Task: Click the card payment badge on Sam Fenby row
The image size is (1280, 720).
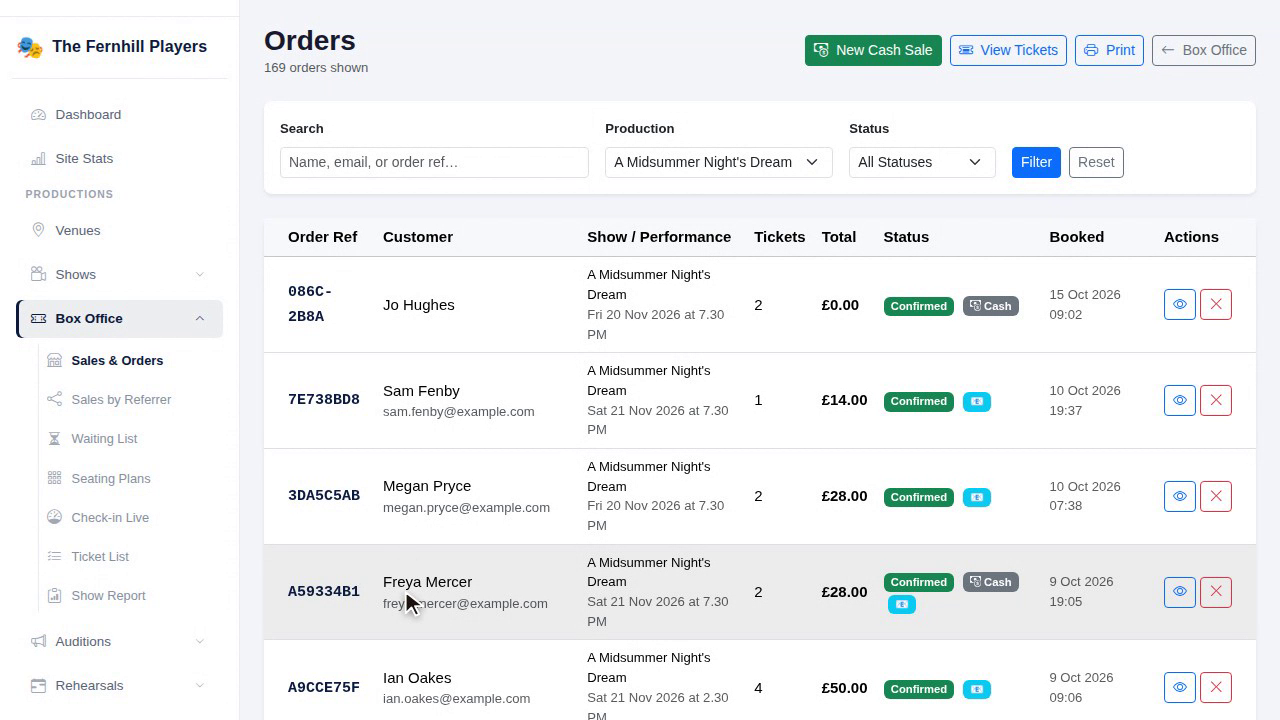Action: (x=977, y=401)
